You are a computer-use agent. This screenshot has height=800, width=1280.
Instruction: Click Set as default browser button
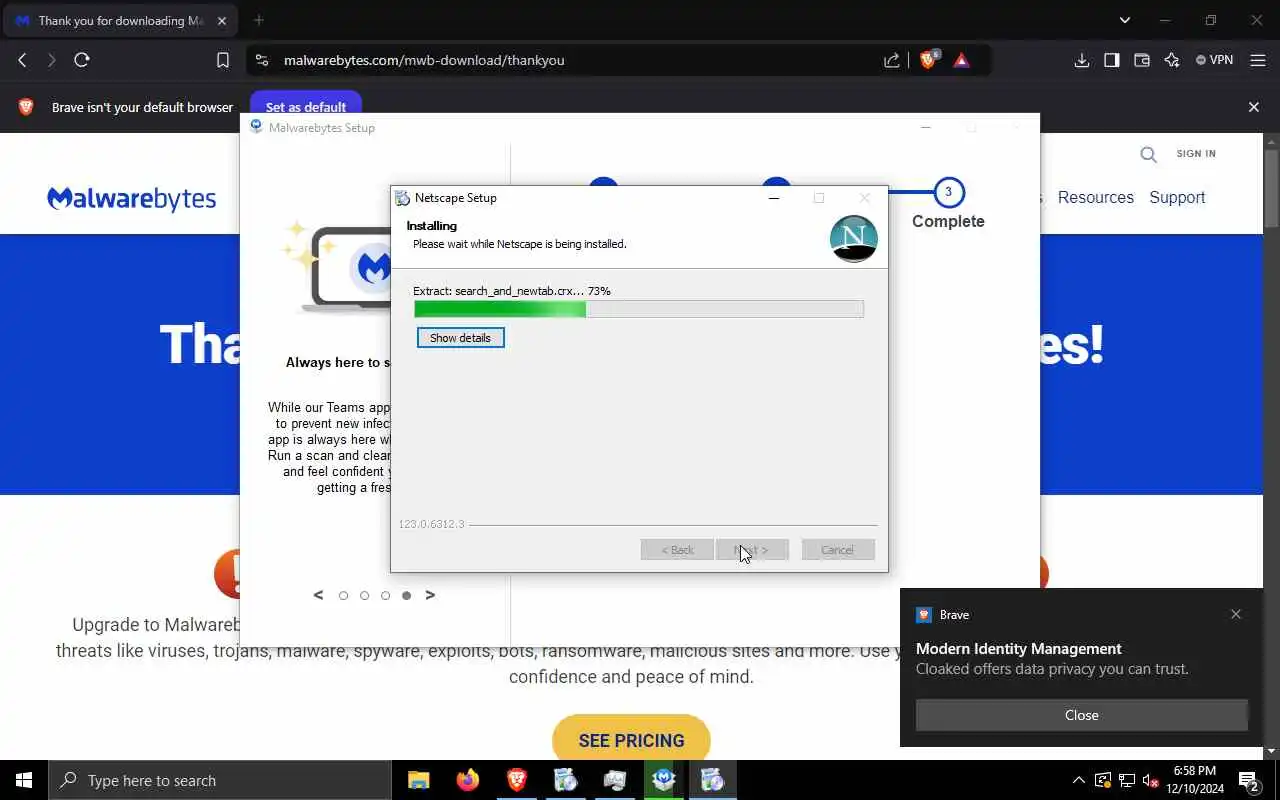click(x=306, y=107)
